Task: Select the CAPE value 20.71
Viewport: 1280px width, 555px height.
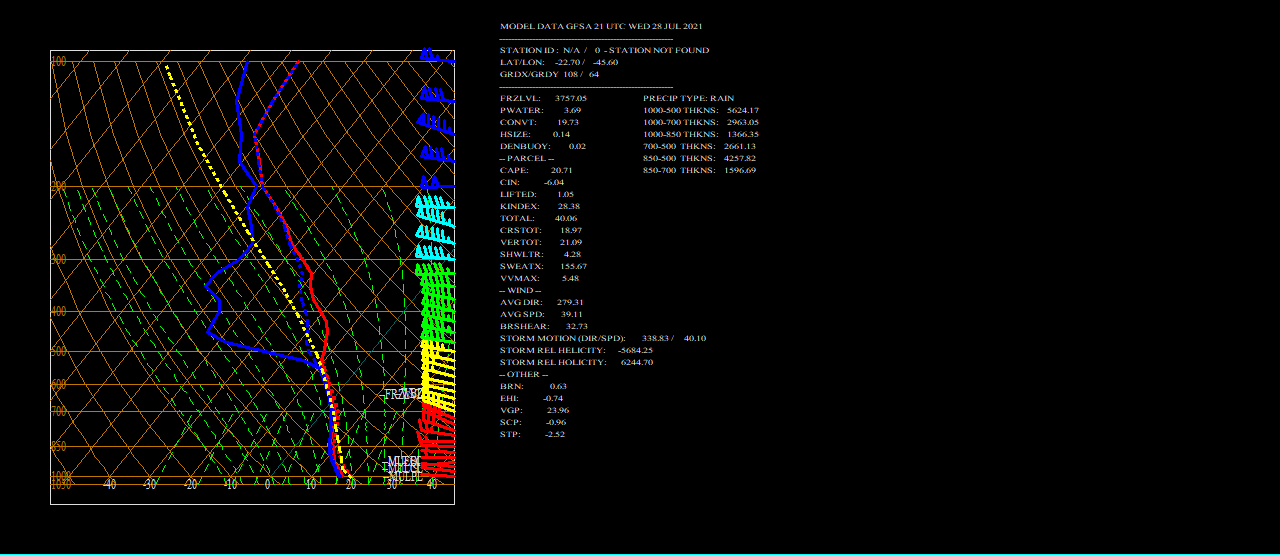Action: [x=561, y=170]
